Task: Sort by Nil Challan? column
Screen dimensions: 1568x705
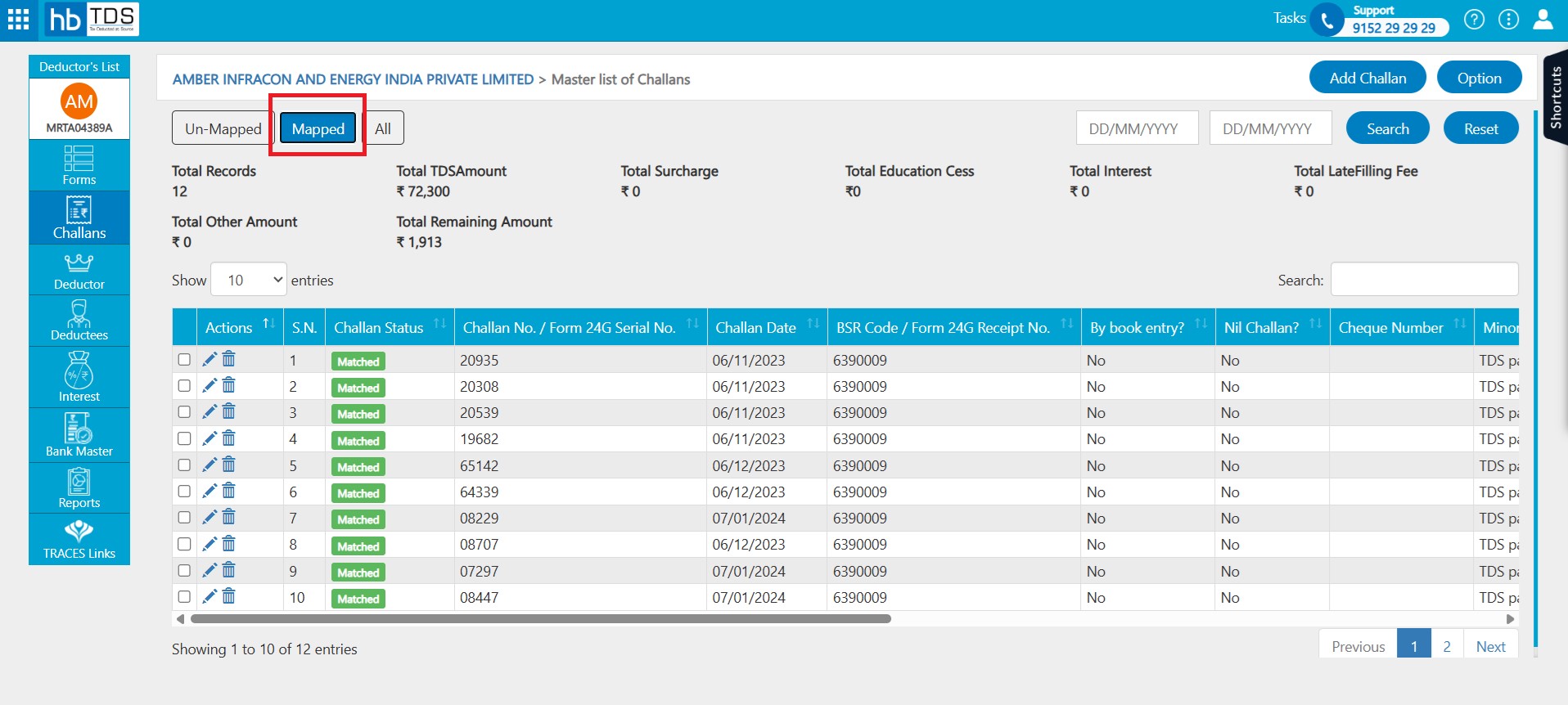Action: [1273, 327]
